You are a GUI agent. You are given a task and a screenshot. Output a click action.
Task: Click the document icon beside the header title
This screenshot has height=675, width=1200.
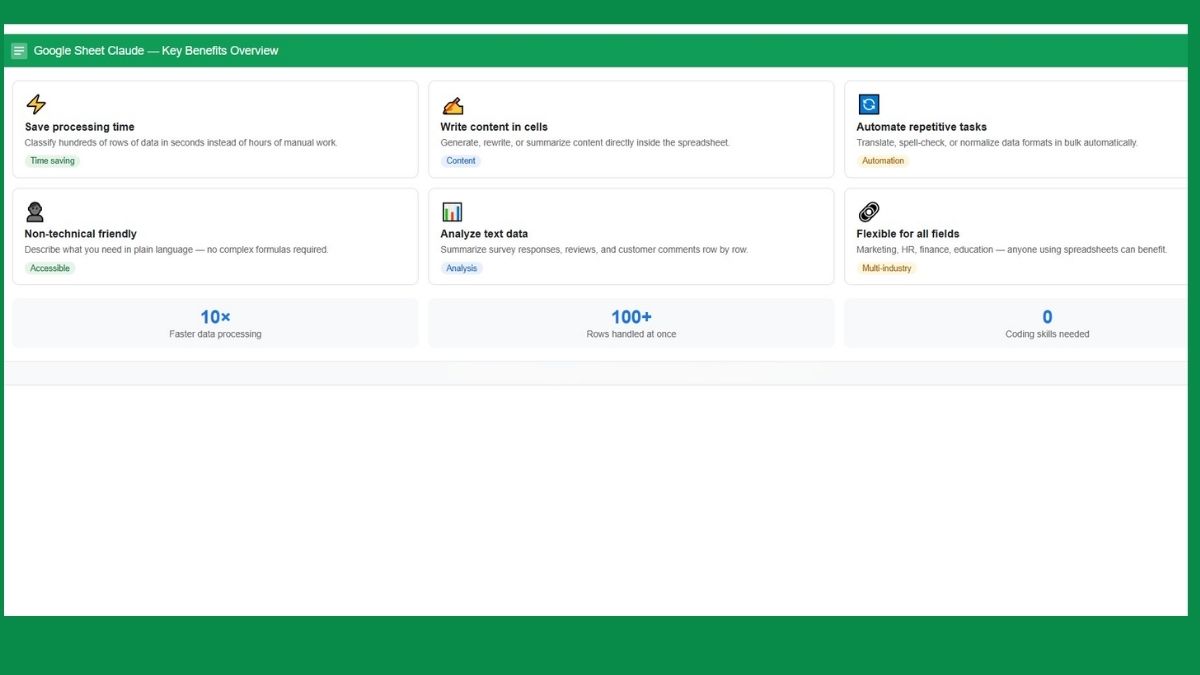coord(19,51)
